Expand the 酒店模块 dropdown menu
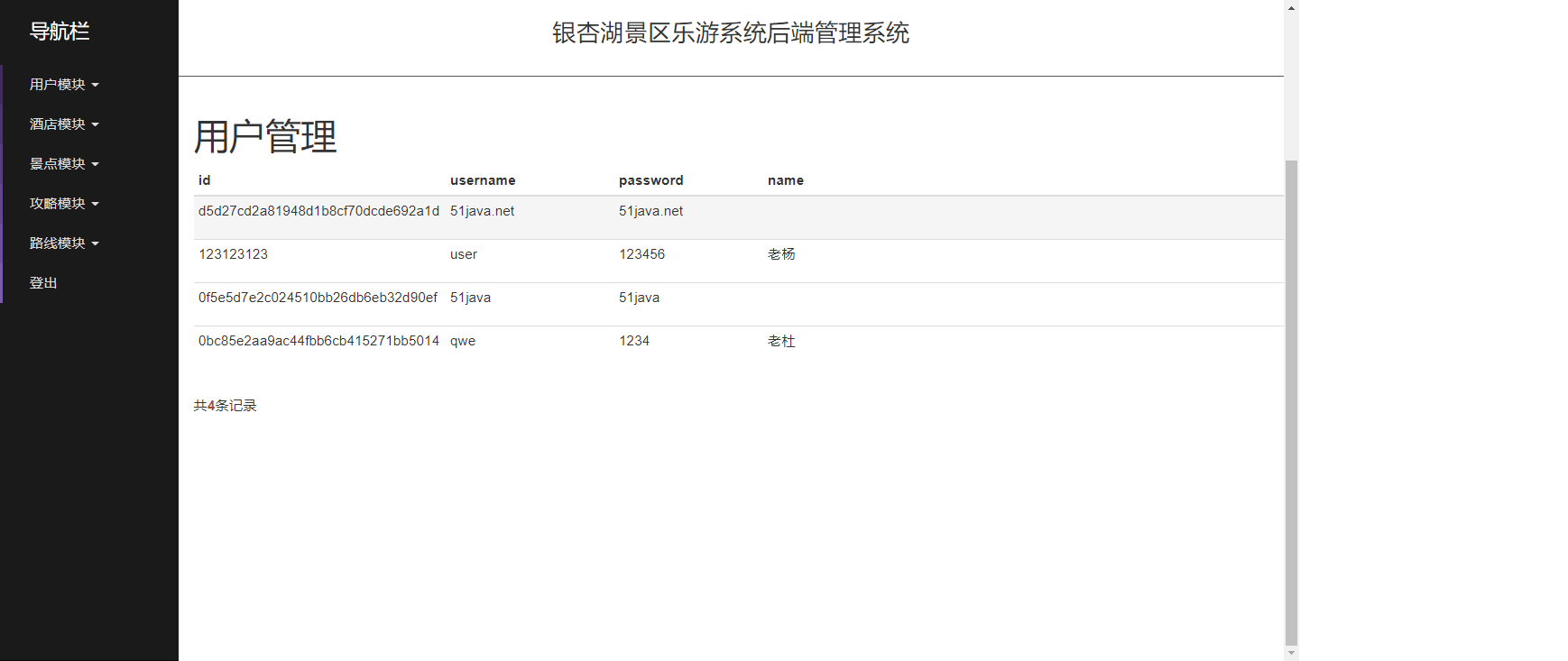This screenshot has width=1568, height=661. click(x=63, y=124)
